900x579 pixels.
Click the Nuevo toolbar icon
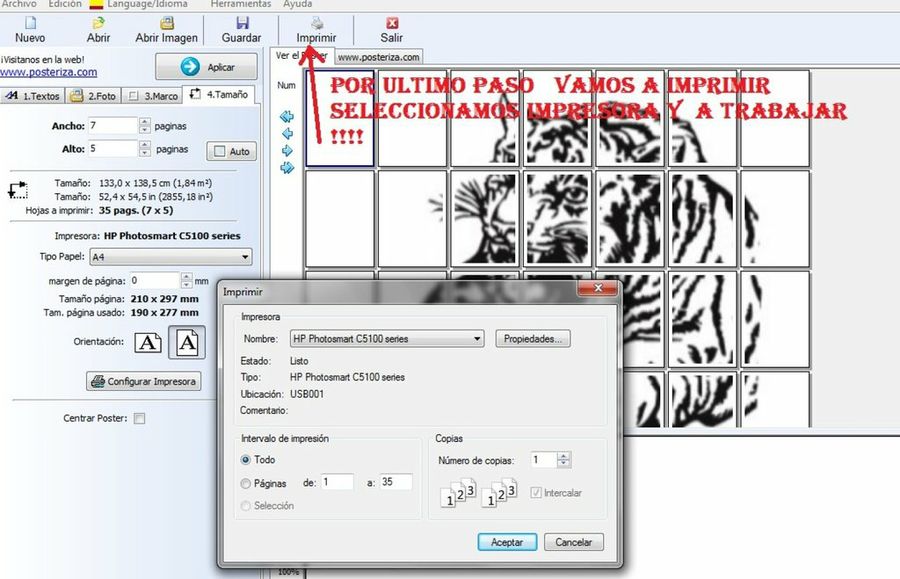(x=30, y=22)
